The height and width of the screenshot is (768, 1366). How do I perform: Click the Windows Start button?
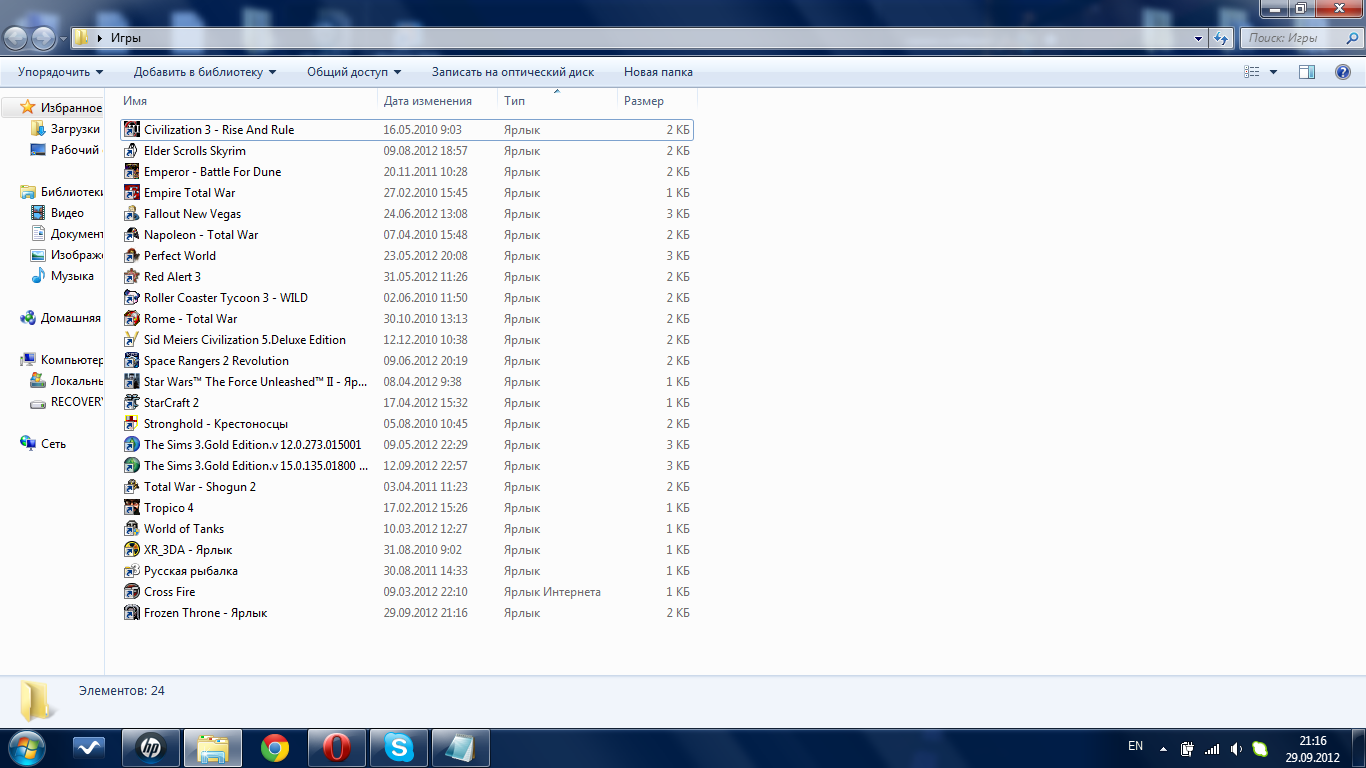coord(25,748)
